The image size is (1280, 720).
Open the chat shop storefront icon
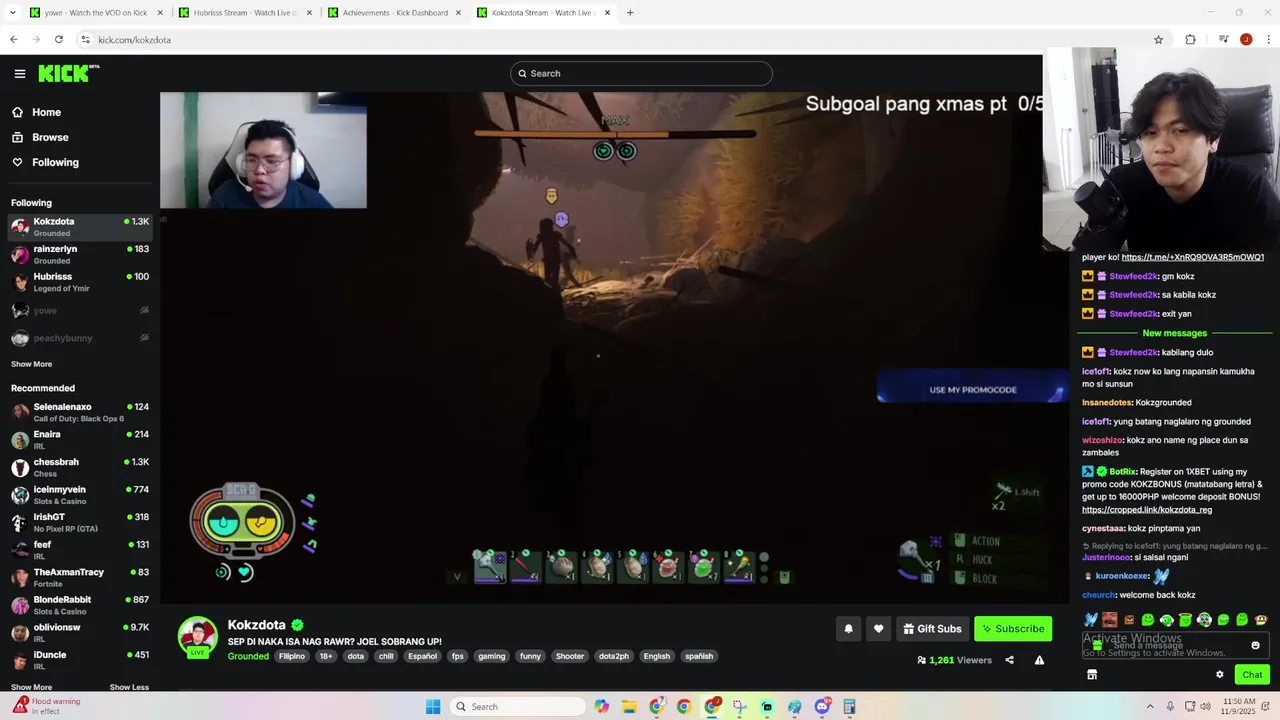click(x=1092, y=675)
